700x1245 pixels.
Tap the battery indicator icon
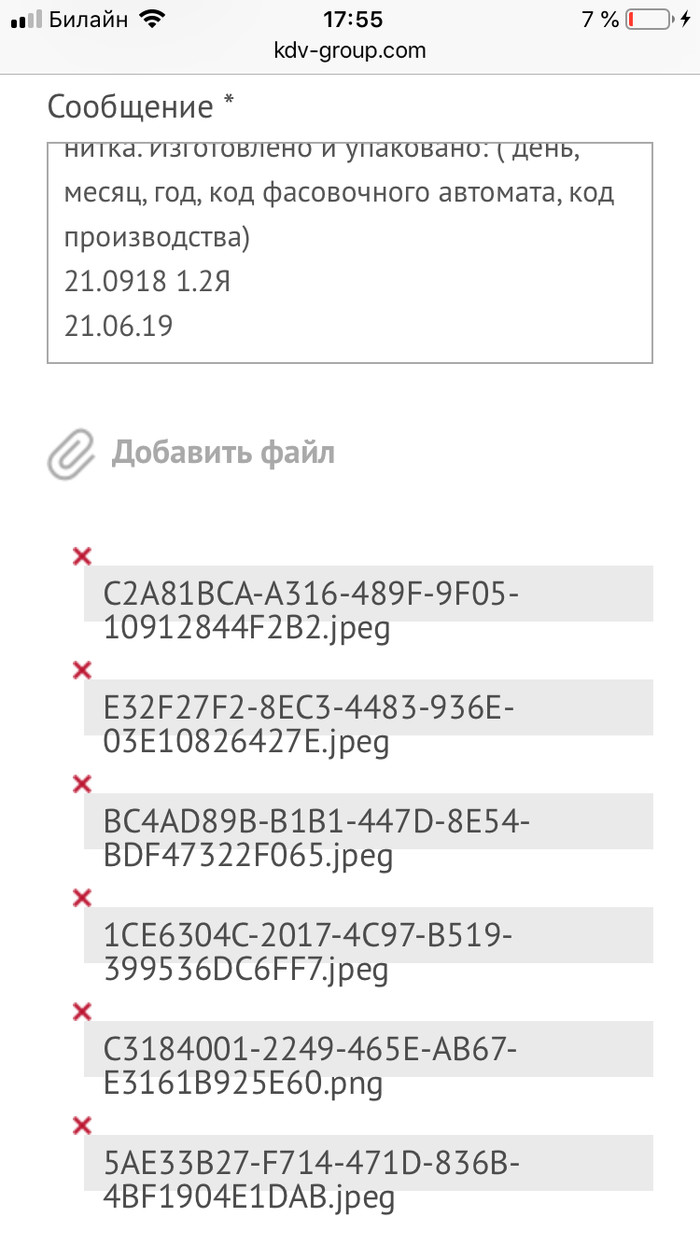pos(651,19)
